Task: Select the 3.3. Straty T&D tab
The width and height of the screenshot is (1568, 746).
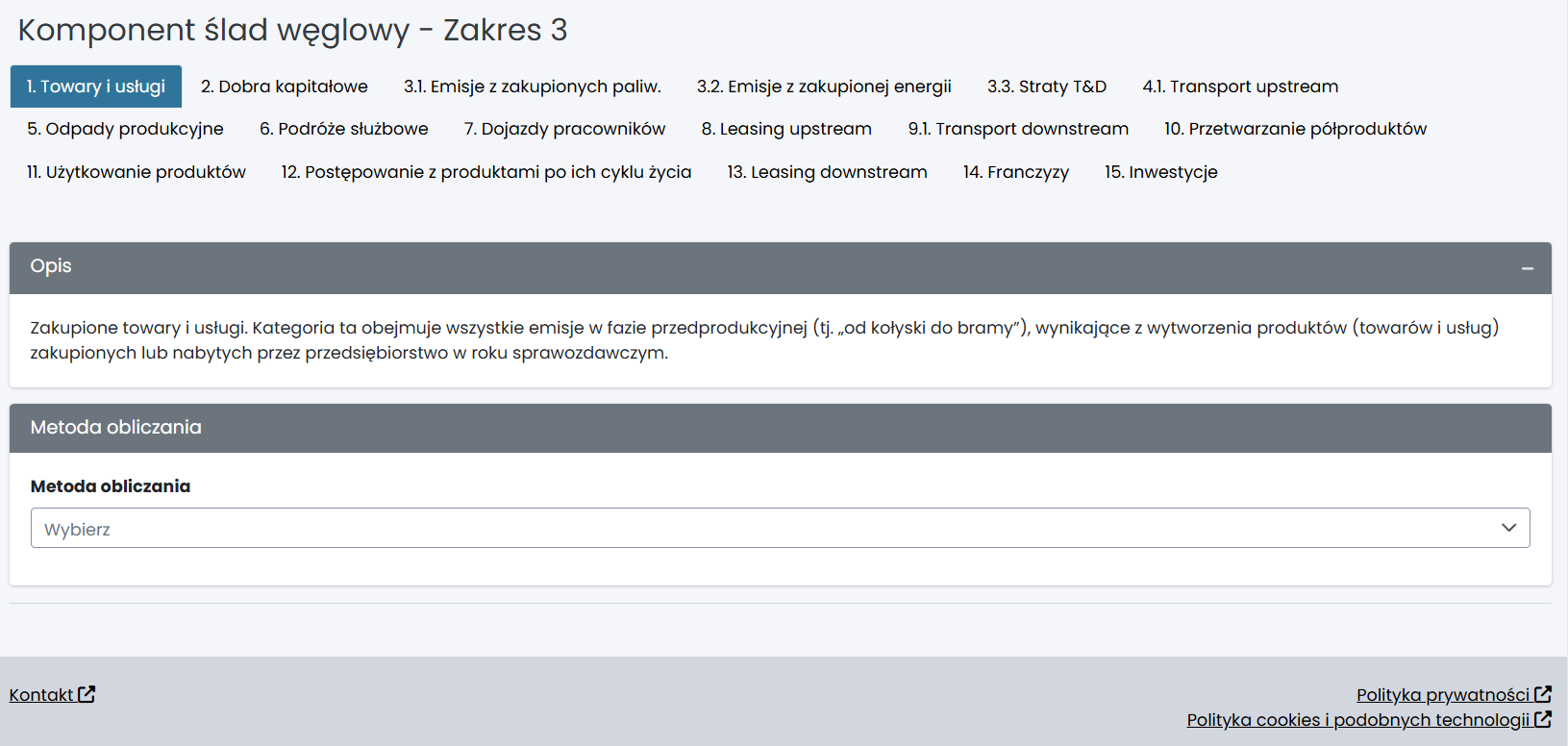Action: point(1046,87)
